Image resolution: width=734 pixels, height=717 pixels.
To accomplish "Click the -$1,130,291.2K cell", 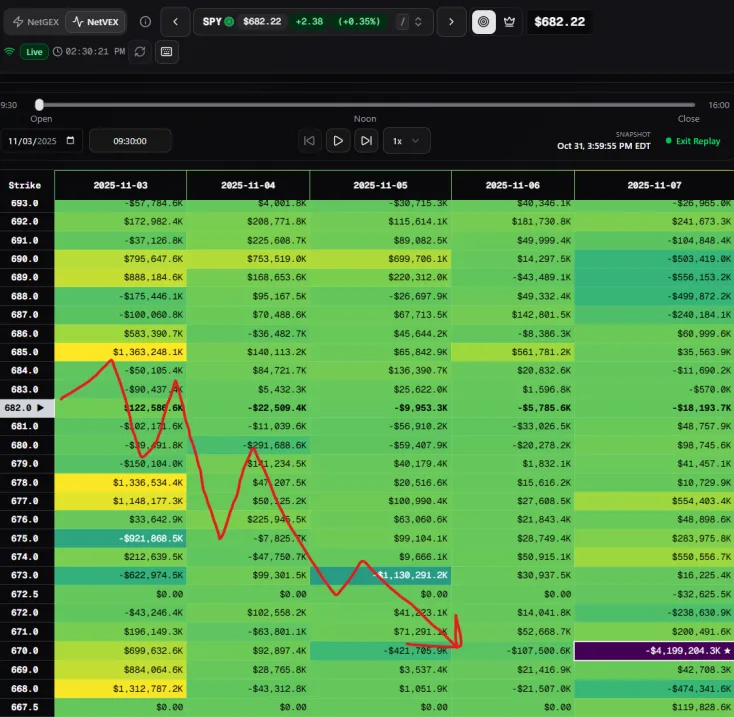I will 380,575.
